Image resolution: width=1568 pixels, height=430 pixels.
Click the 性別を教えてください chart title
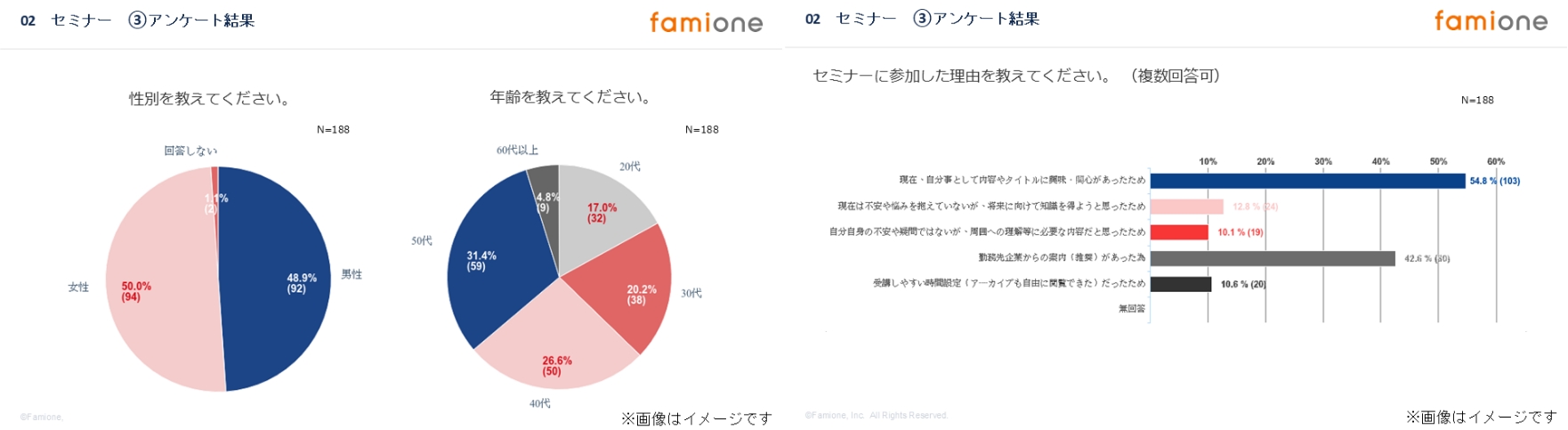pos(210,99)
